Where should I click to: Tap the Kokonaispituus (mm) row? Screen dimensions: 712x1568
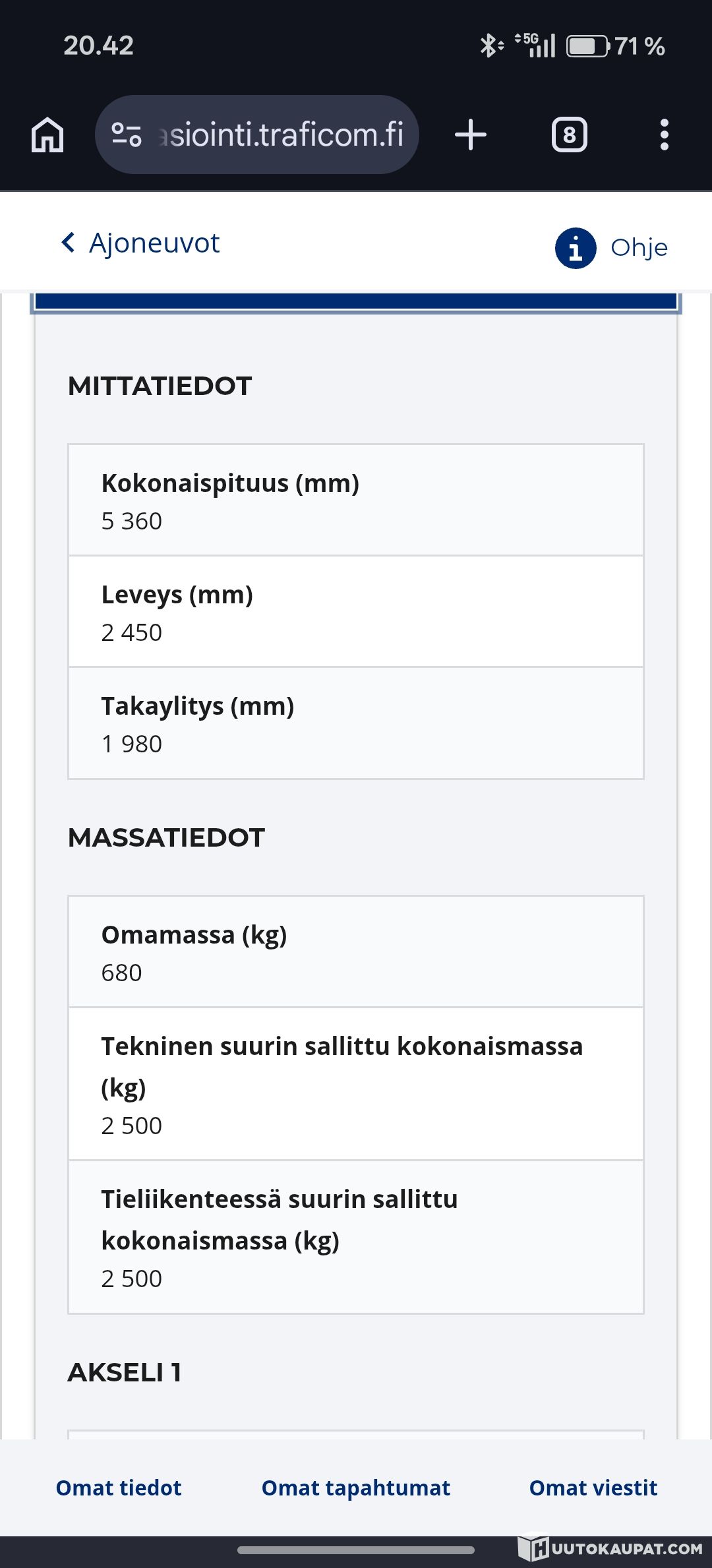(356, 500)
